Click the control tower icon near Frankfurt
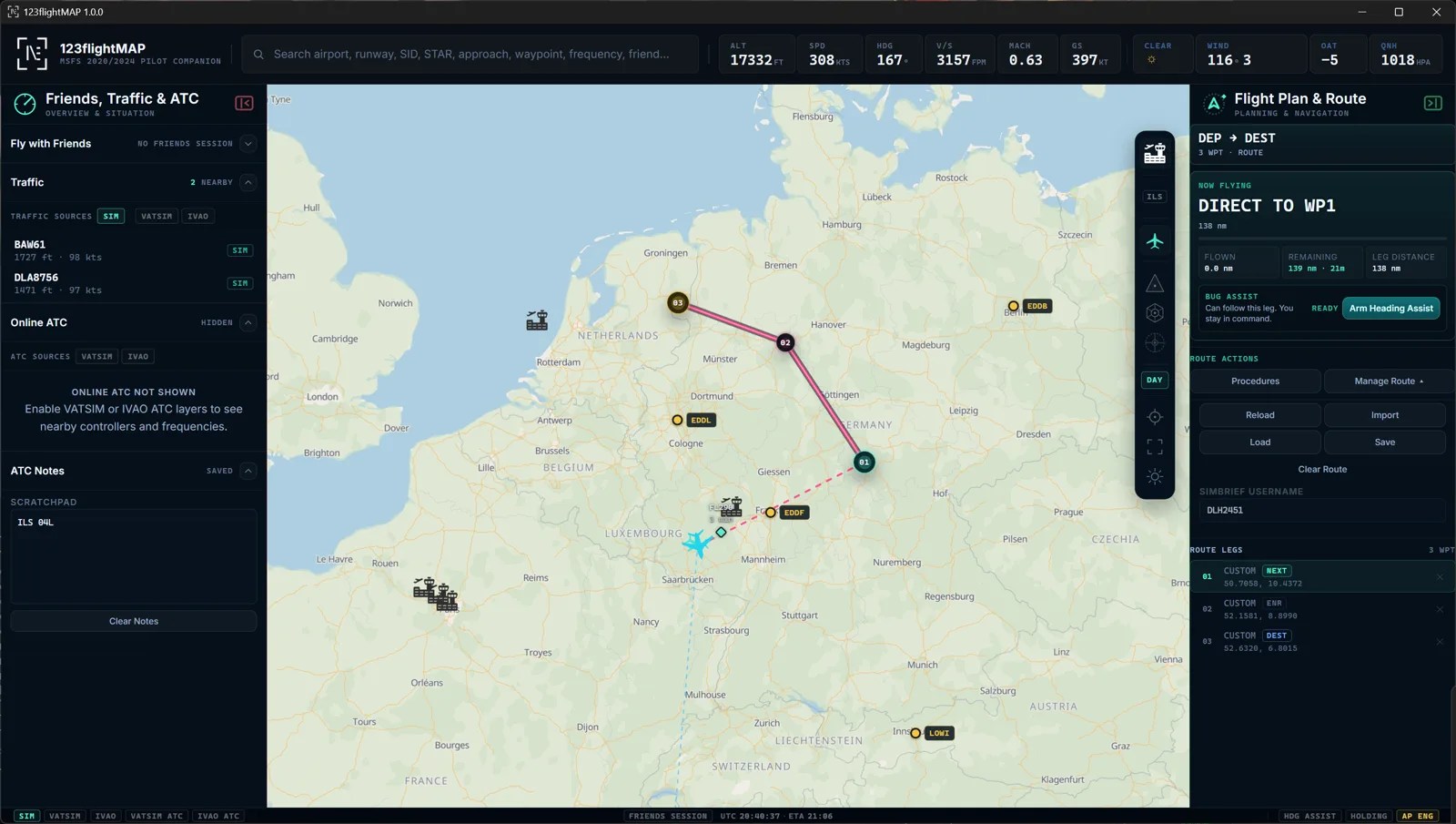 pyautogui.click(x=731, y=506)
